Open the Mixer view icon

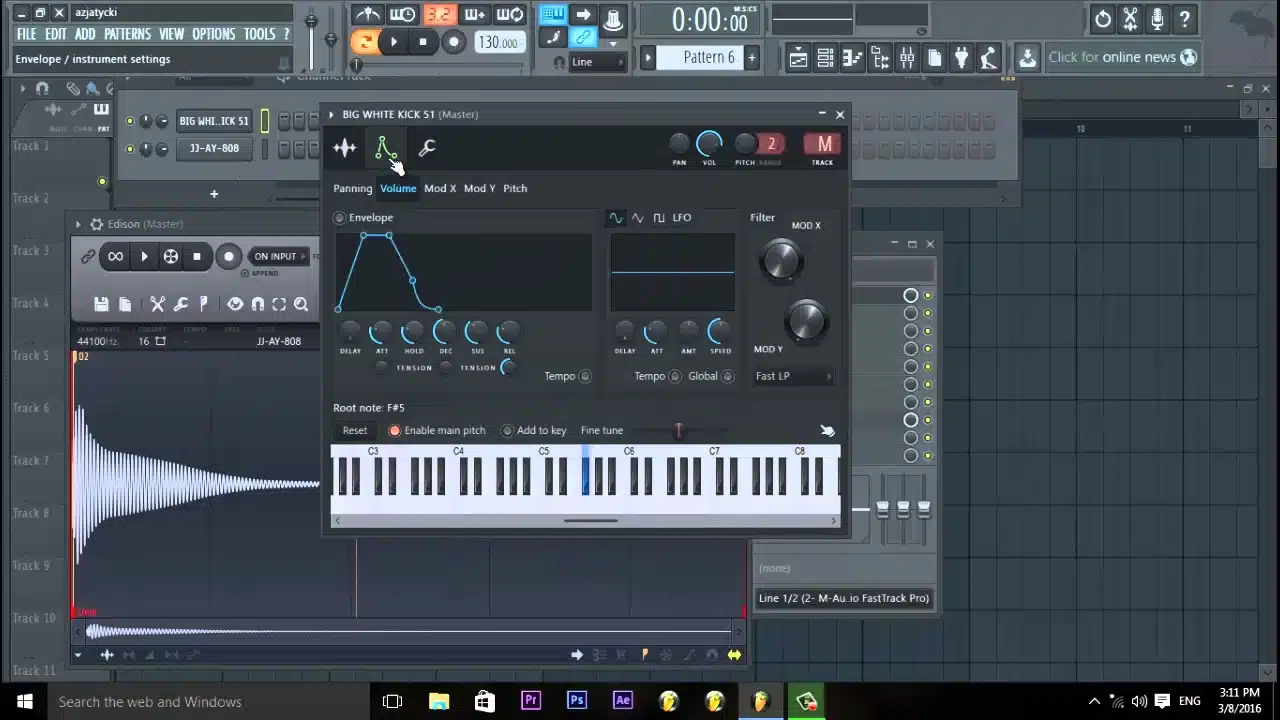907,58
